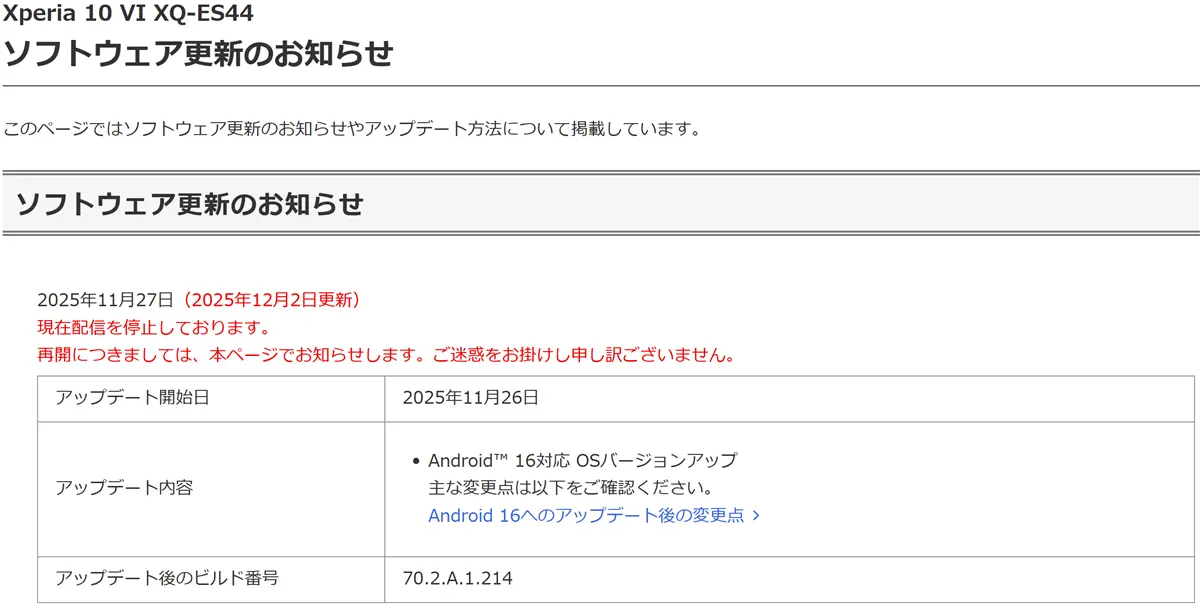Screen dimensions: 1200x610
Task: Click the red notice 現在配信を停止しております
Action: (x=153, y=327)
